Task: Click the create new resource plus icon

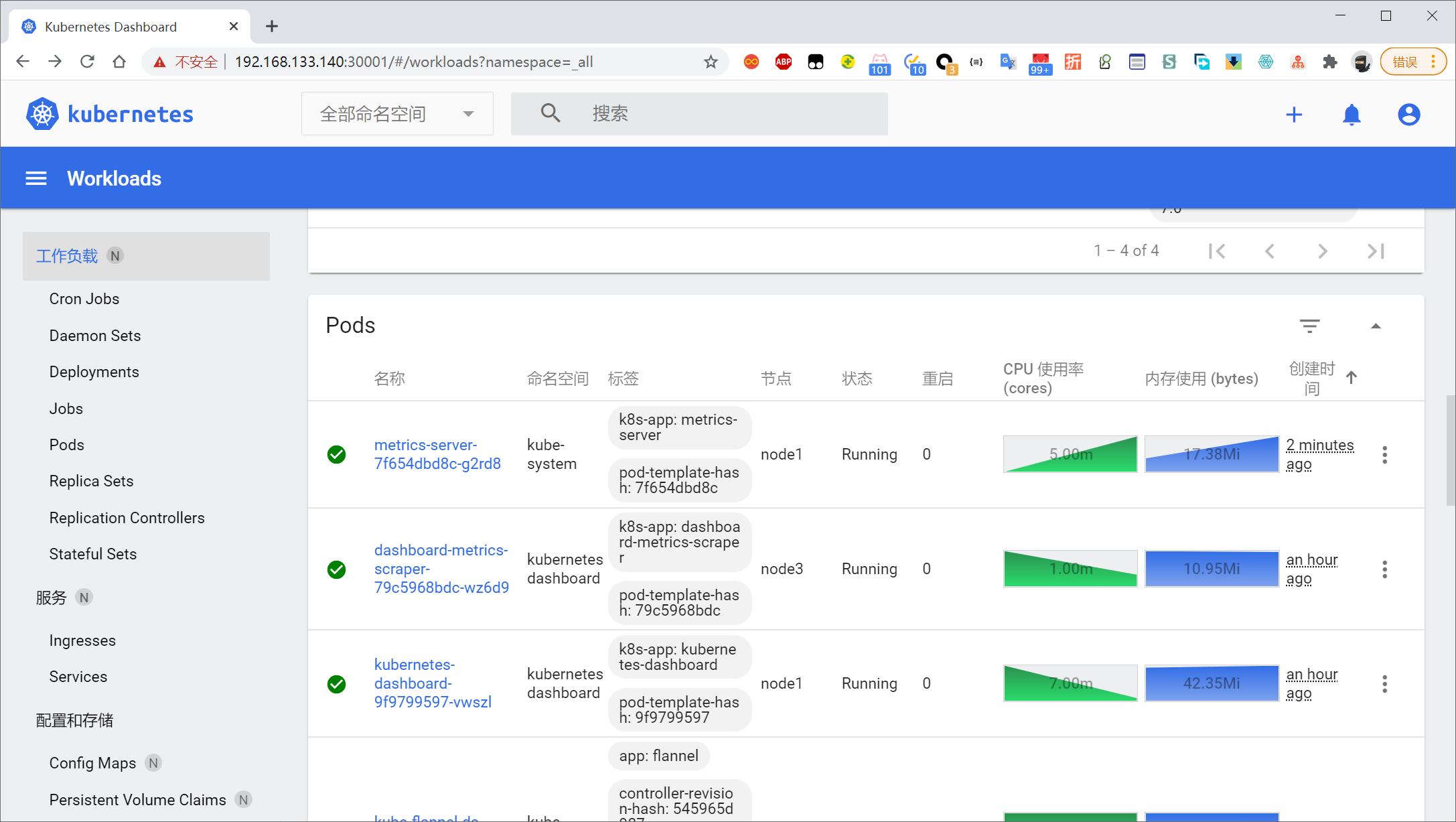Action: coord(1294,115)
